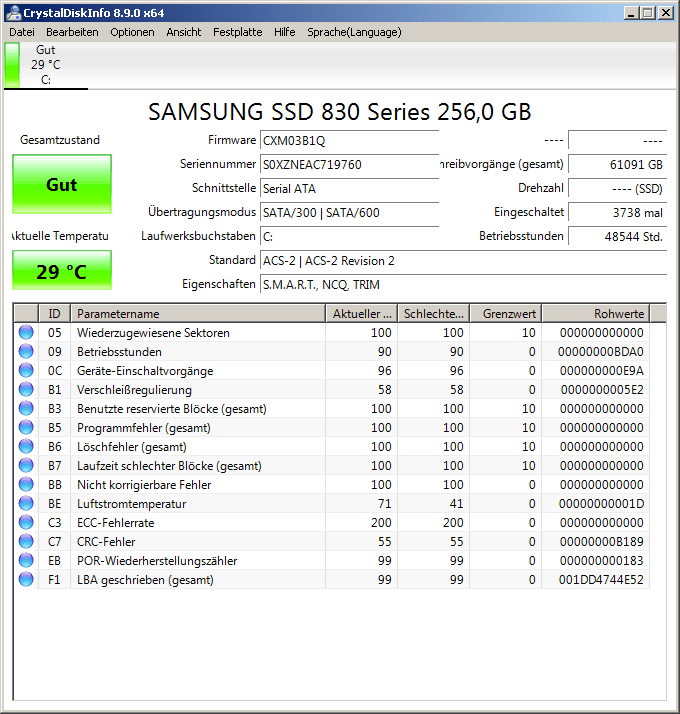Click the Eingeschaltet value 3738 mal
The width and height of the screenshot is (680, 714).
coord(617,213)
